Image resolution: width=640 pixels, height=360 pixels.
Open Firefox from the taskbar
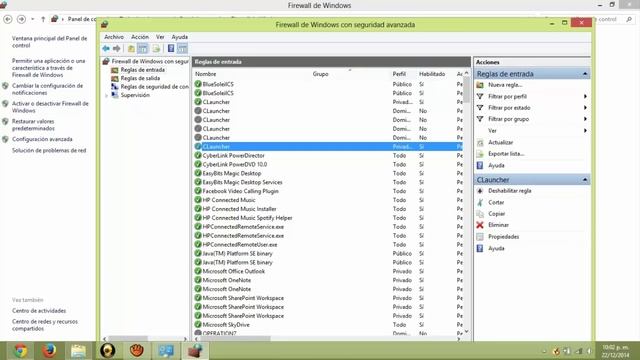[49, 351]
